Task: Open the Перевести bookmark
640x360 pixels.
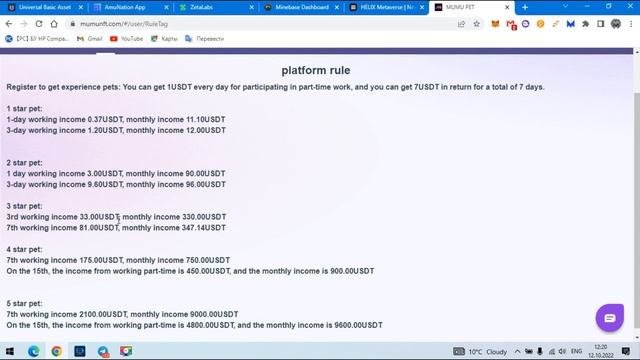Action: pos(204,39)
